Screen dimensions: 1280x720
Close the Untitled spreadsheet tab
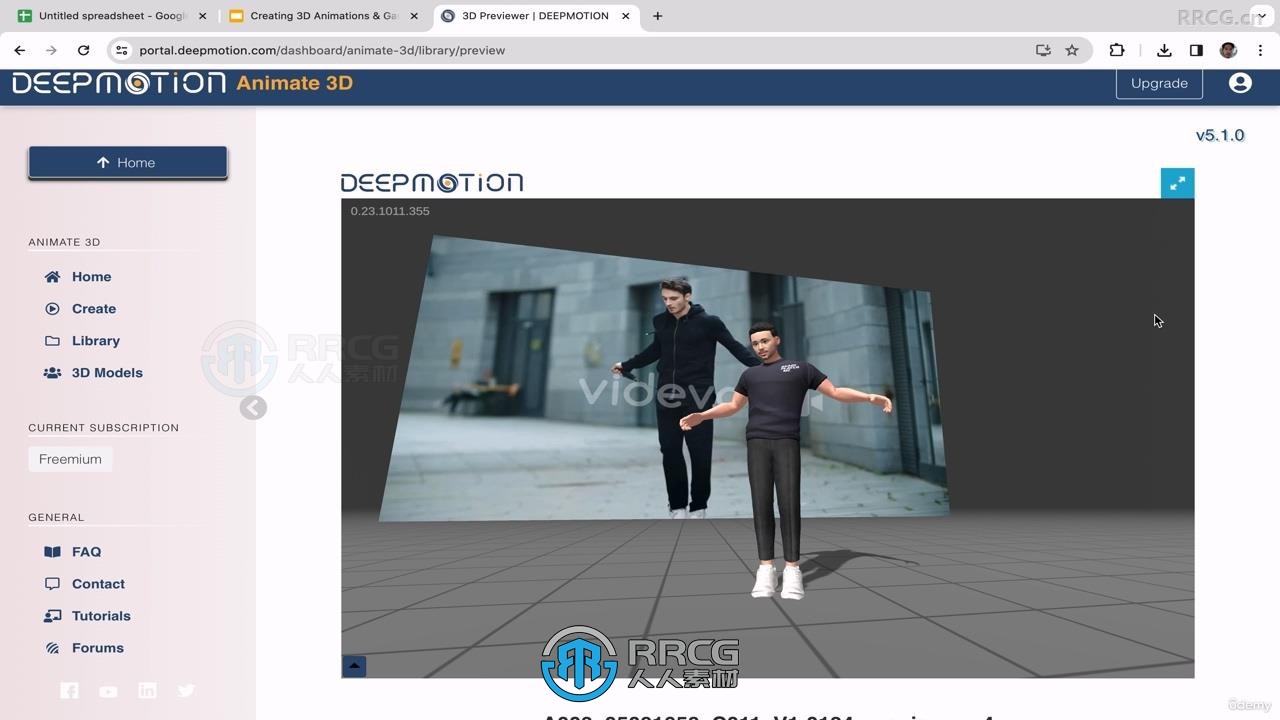point(202,16)
